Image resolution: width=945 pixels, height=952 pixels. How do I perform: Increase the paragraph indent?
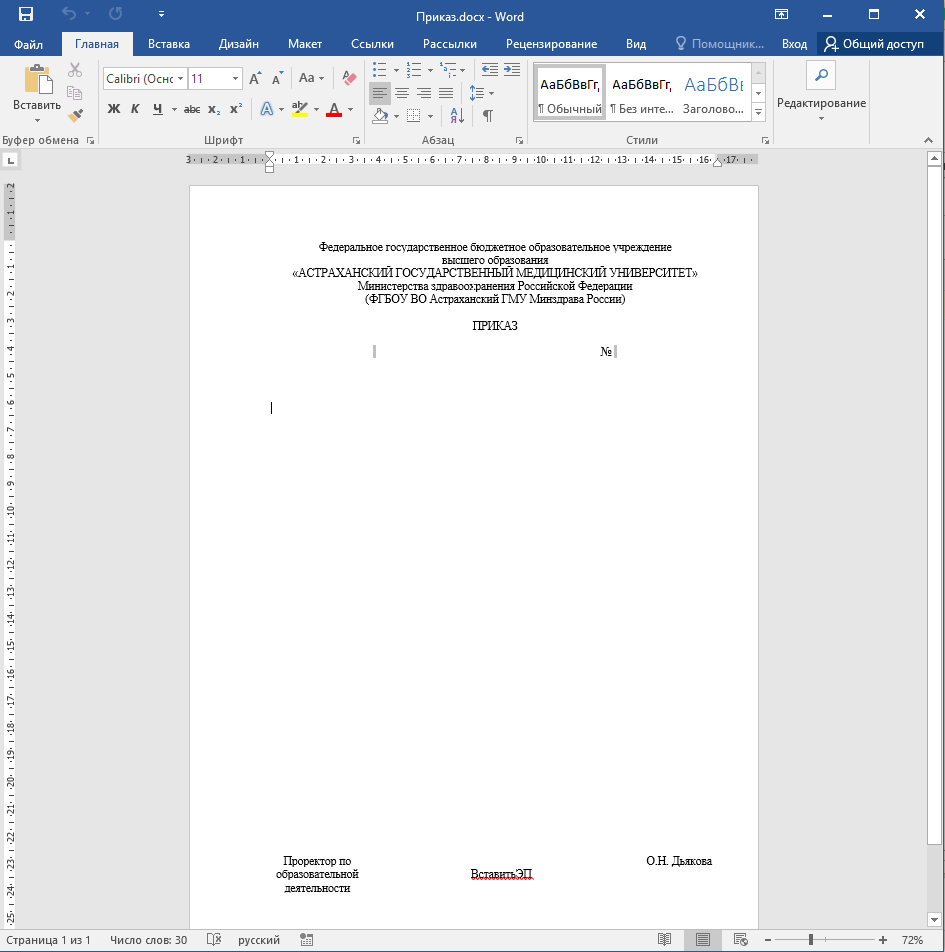pyautogui.click(x=512, y=70)
